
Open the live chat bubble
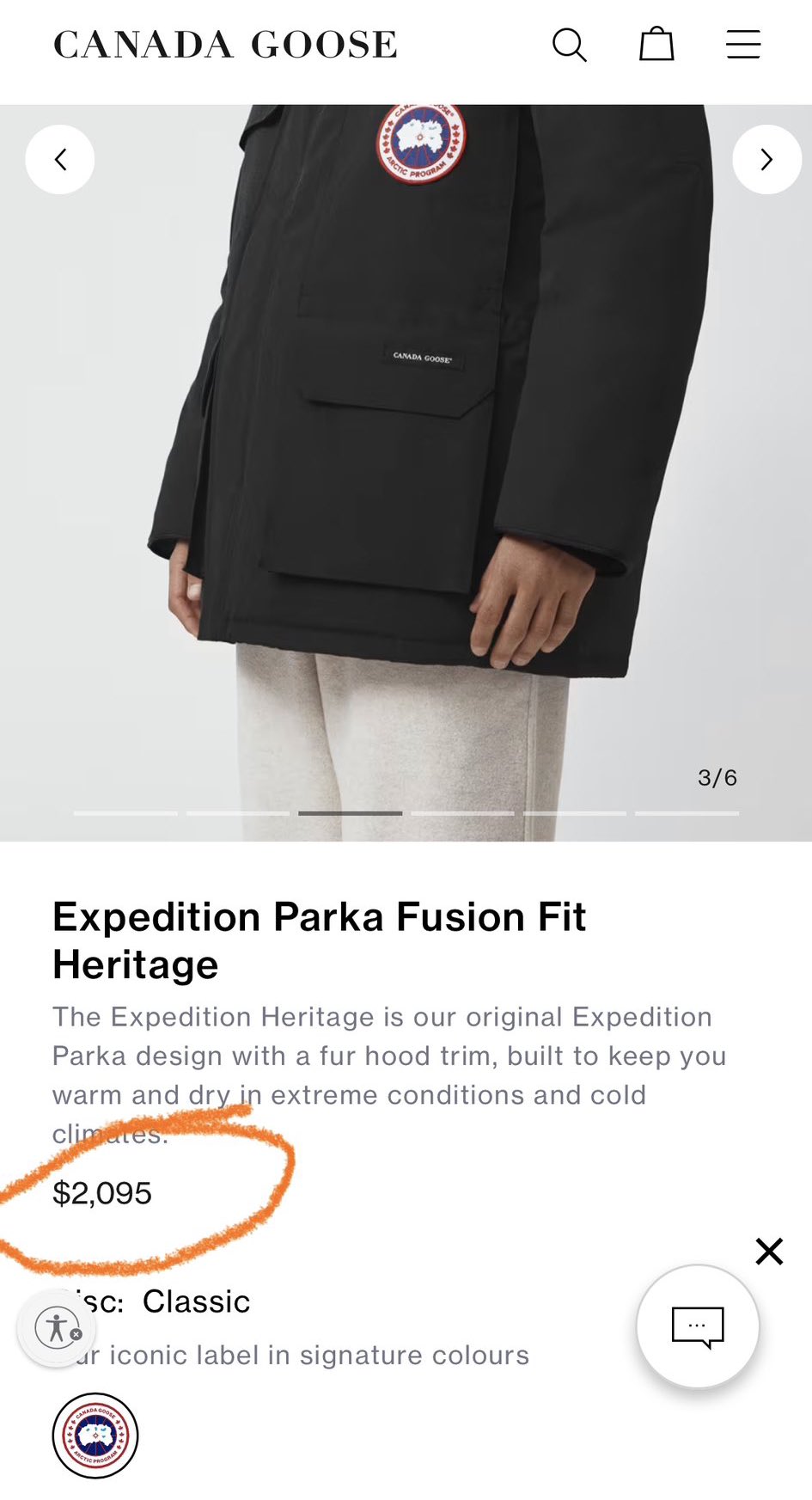click(698, 1326)
